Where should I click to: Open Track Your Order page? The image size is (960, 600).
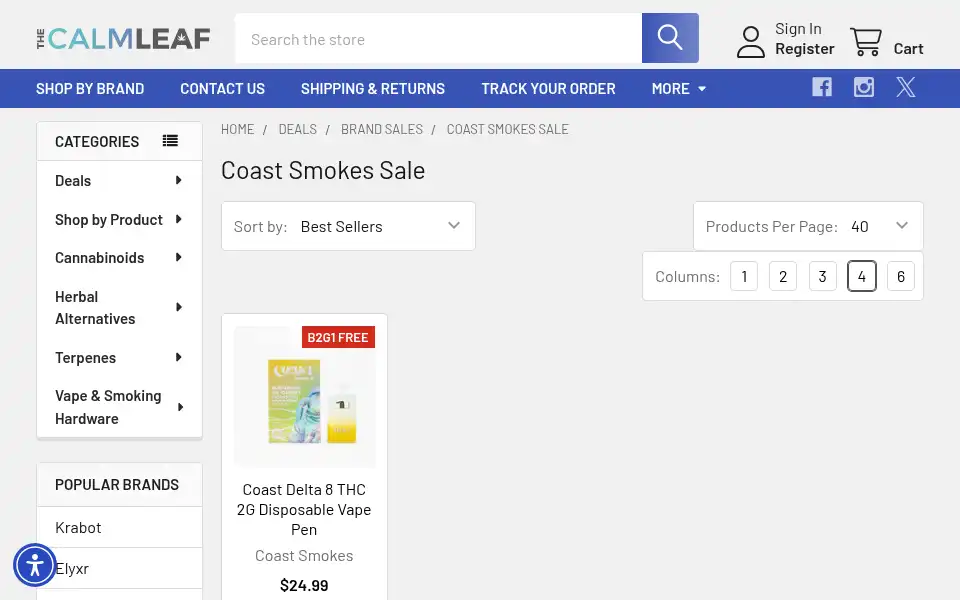pyautogui.click(x=548, y=89)
